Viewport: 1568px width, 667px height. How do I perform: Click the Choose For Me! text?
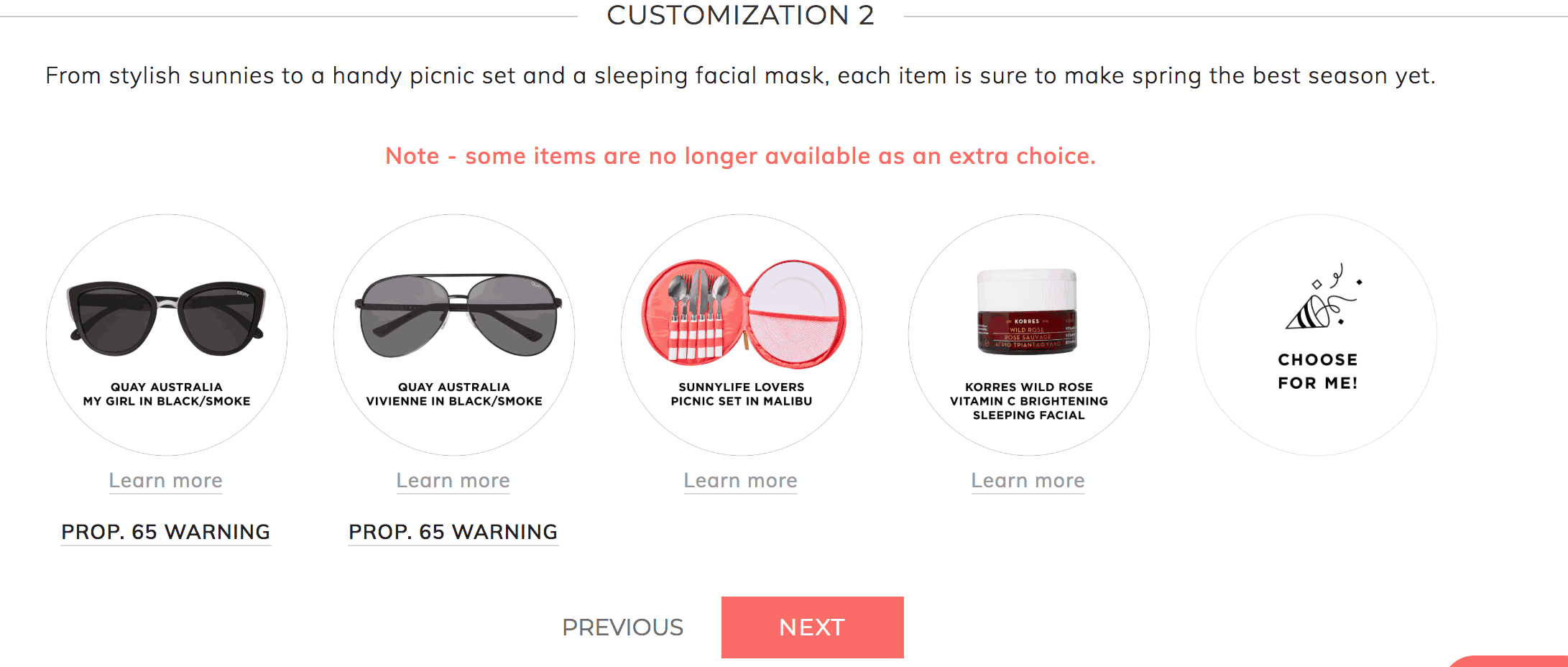(1318, 371)
